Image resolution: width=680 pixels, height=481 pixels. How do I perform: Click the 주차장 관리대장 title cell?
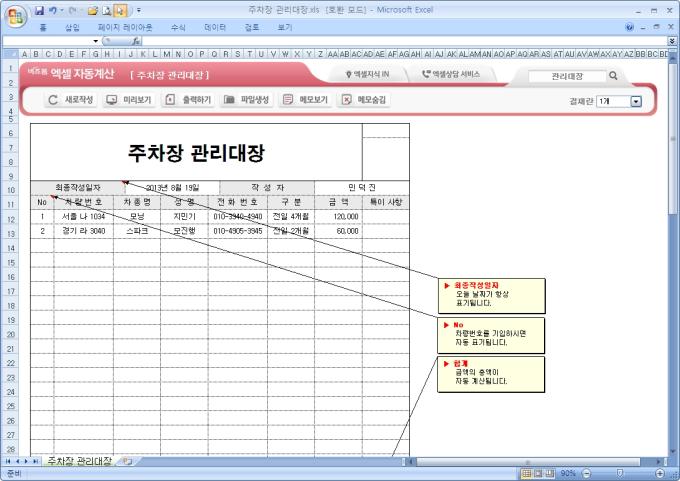[x=196, y=152]
